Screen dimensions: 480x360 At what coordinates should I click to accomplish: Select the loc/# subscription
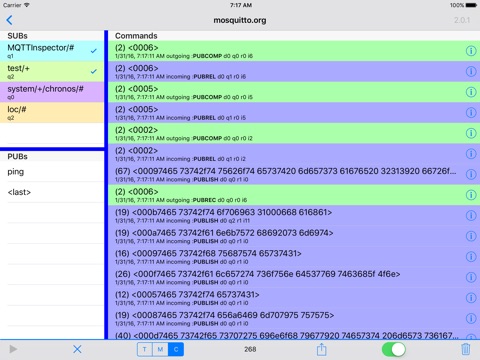pos(52,113)
